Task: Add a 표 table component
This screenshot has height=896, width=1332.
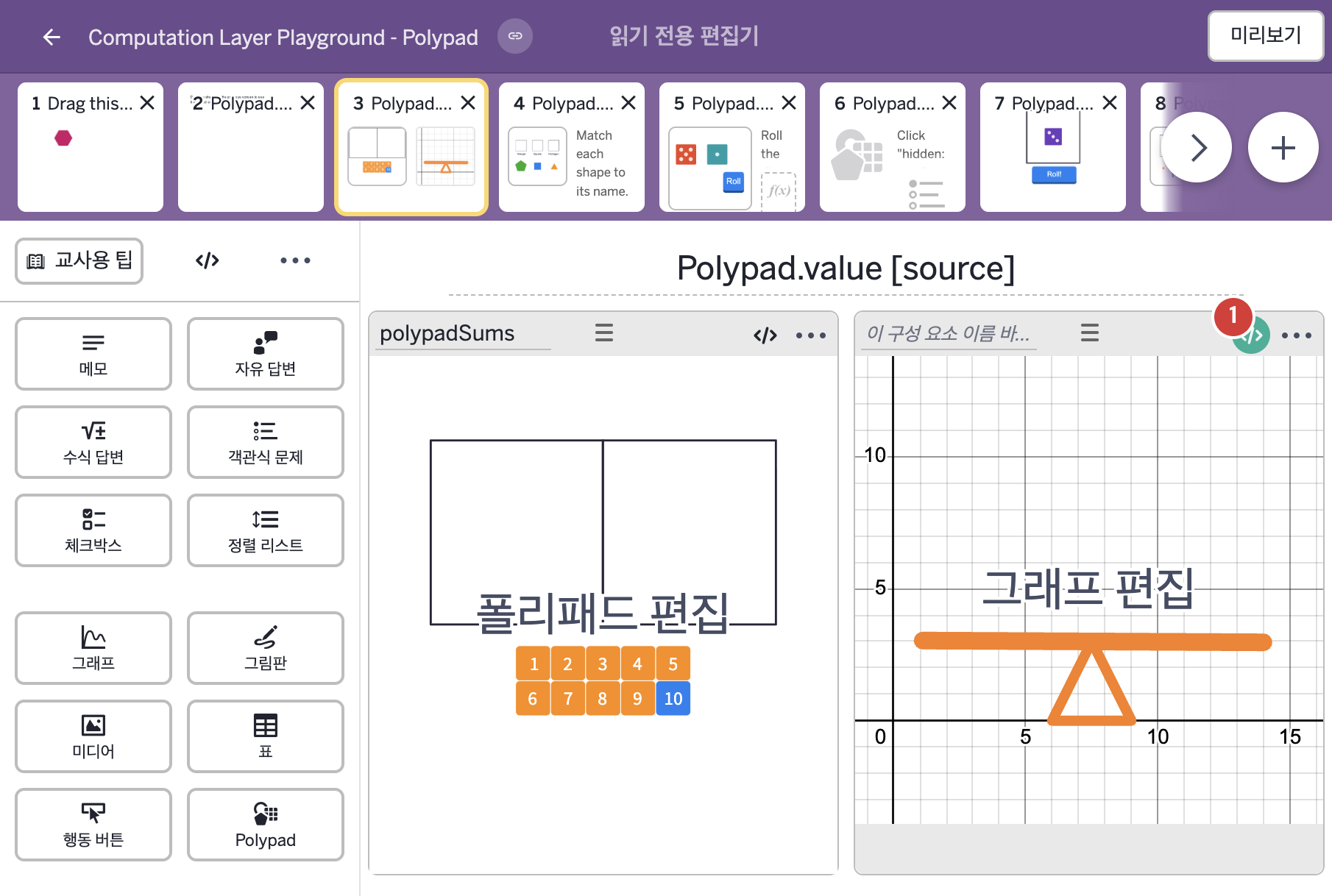Action: (x=266, y=736)
